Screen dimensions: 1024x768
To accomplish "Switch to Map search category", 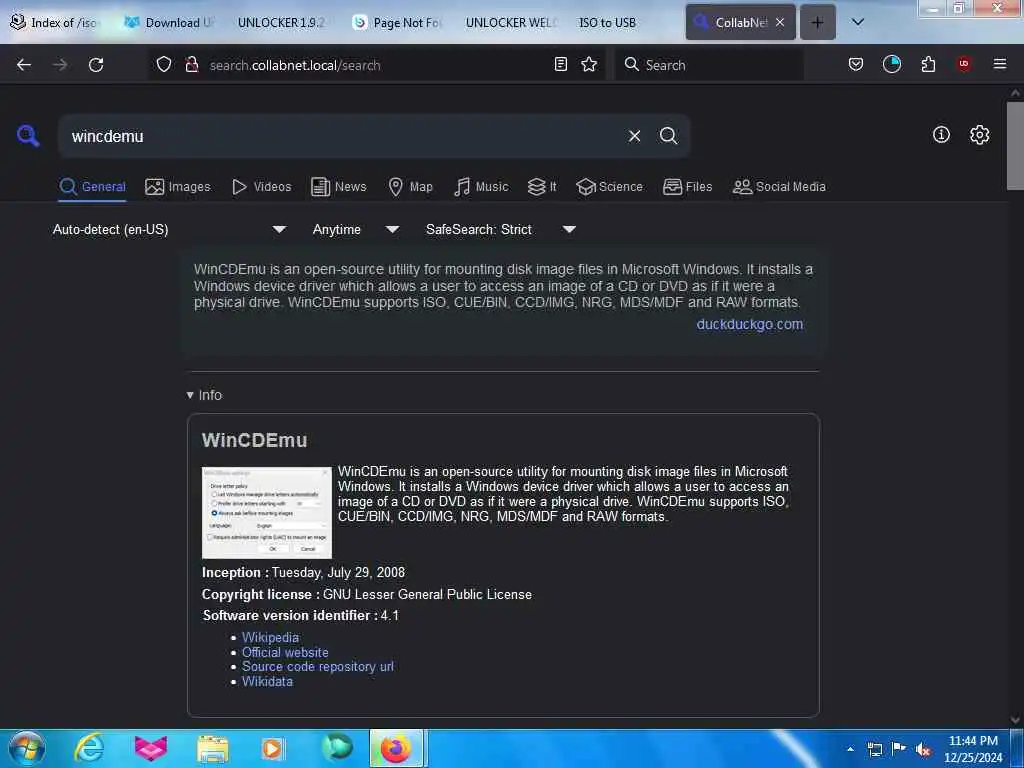I will [410, 187].
